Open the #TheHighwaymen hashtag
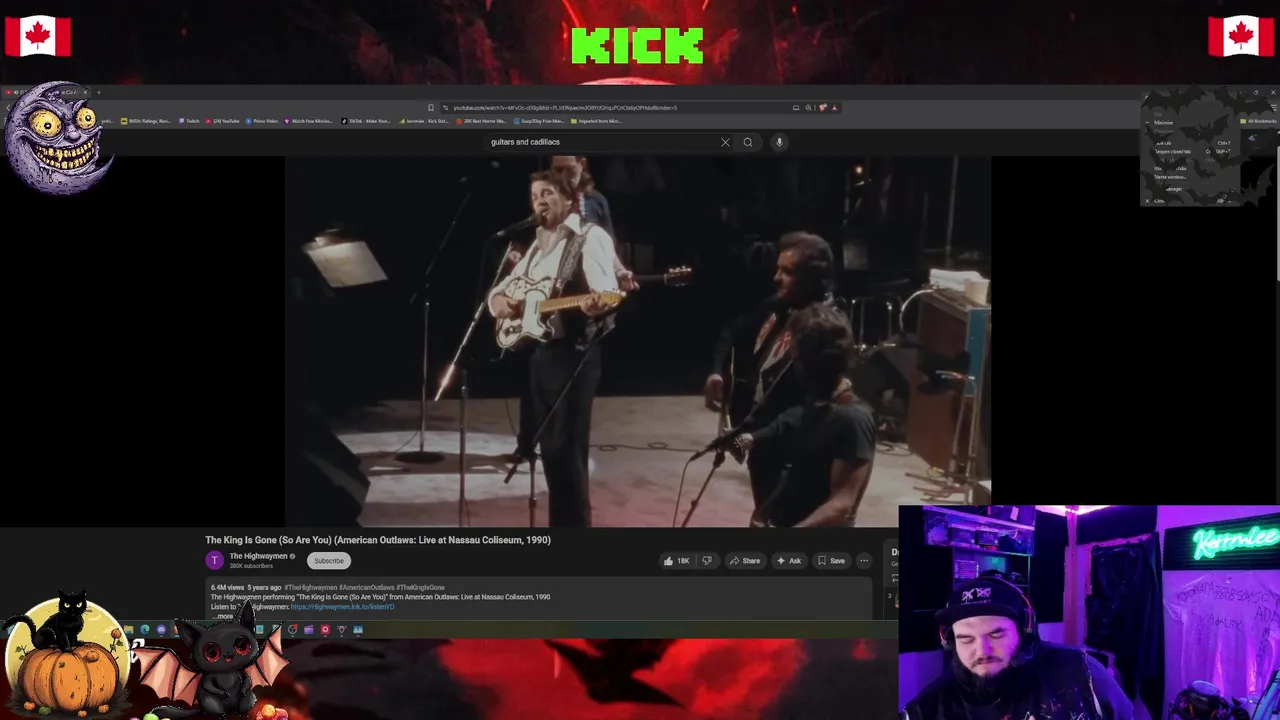 click(311, 588)
